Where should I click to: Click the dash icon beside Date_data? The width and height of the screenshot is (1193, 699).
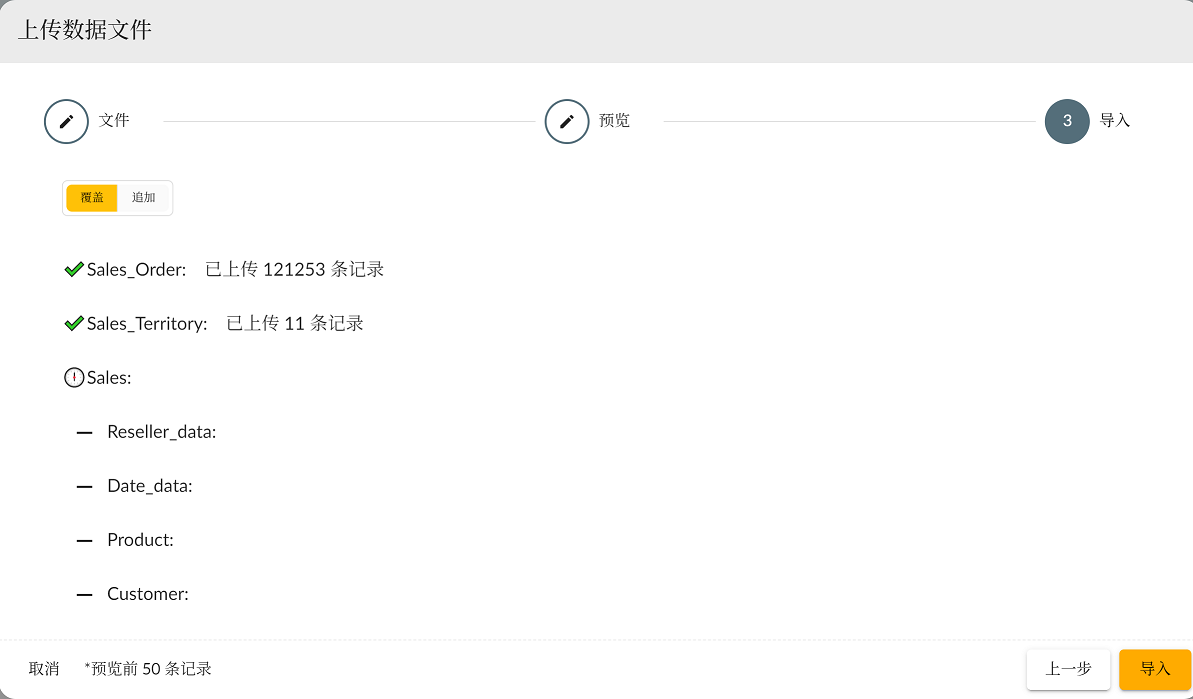85,486
